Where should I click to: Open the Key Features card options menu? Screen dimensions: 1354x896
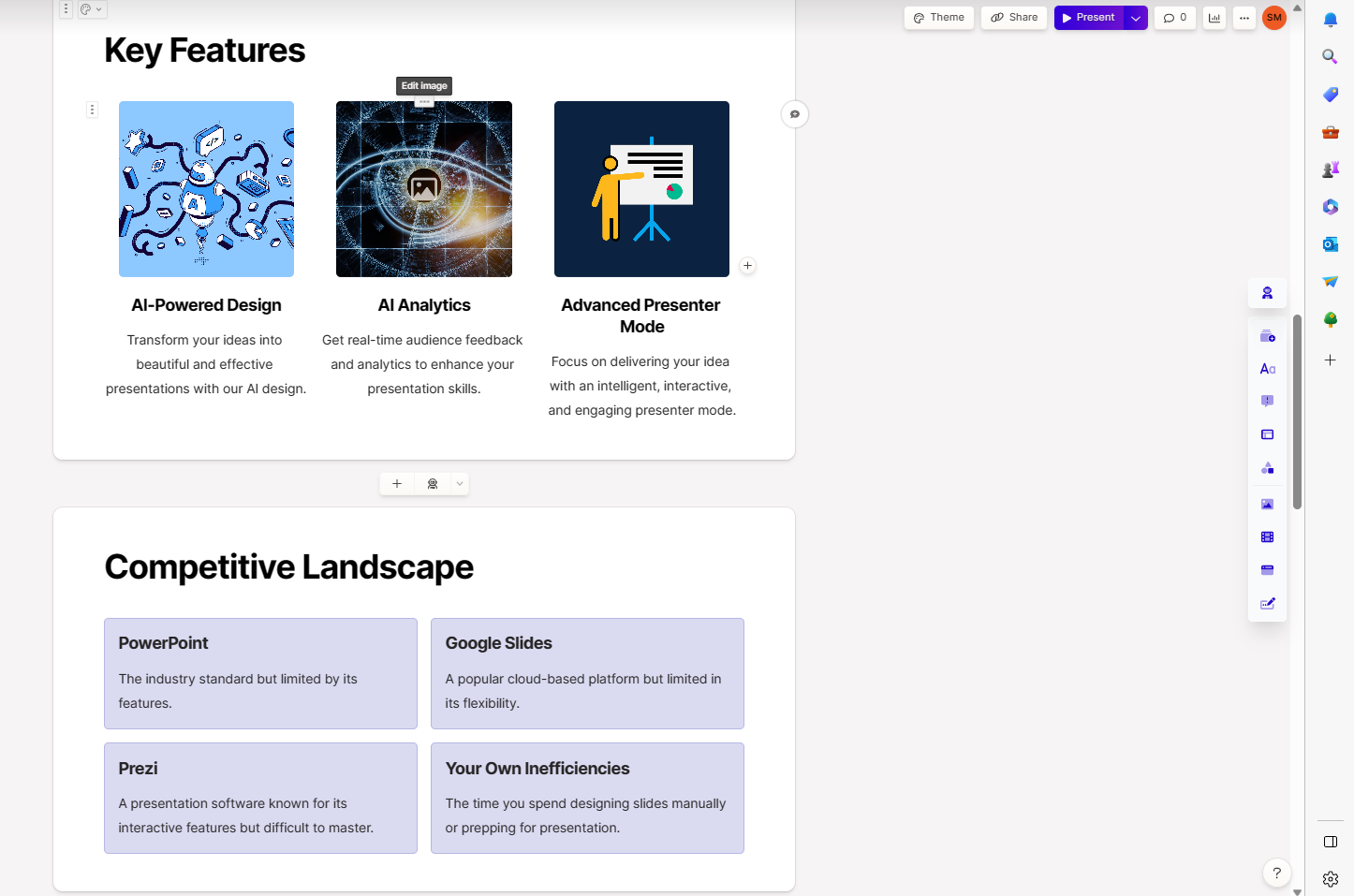click(x=66, y=9)
